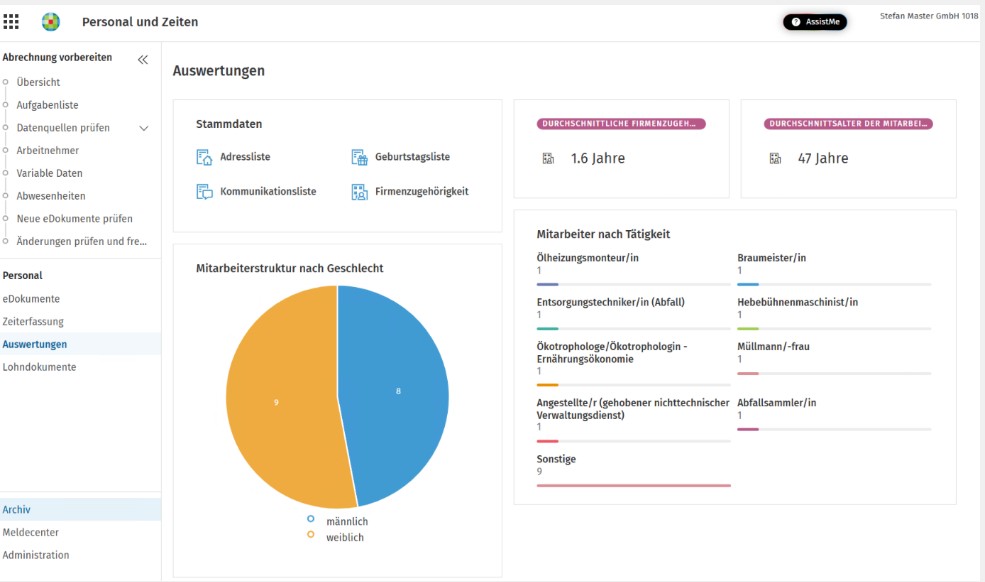The image size is (985, 582).
Task: Select Neue eDokumente prüfen
Action: [75, 219]
